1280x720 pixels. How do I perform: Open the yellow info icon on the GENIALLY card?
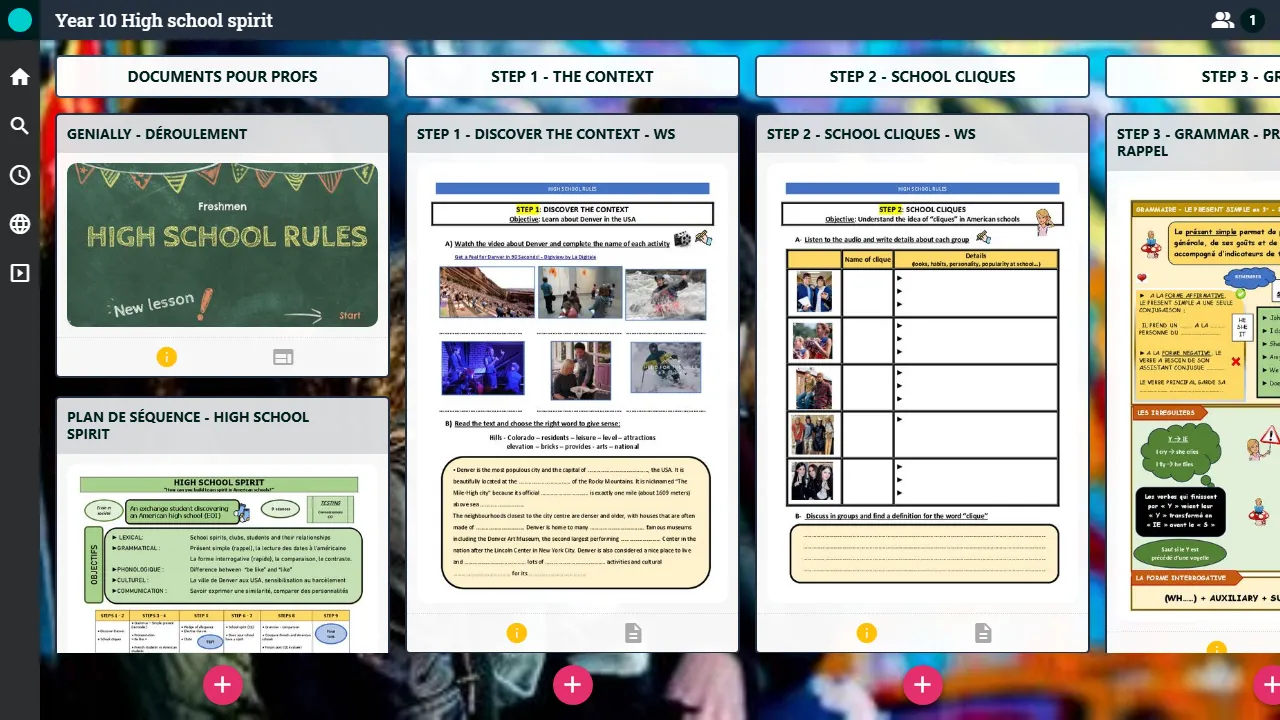coord(167,356)
